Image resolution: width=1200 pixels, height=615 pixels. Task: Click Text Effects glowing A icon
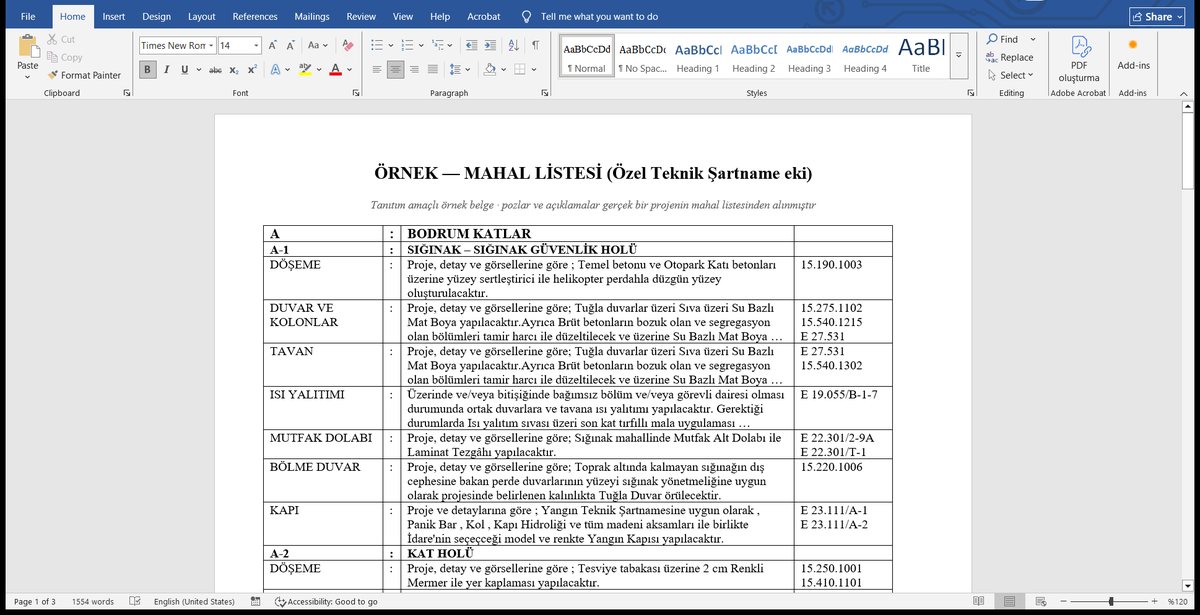(x=276, y=69)
